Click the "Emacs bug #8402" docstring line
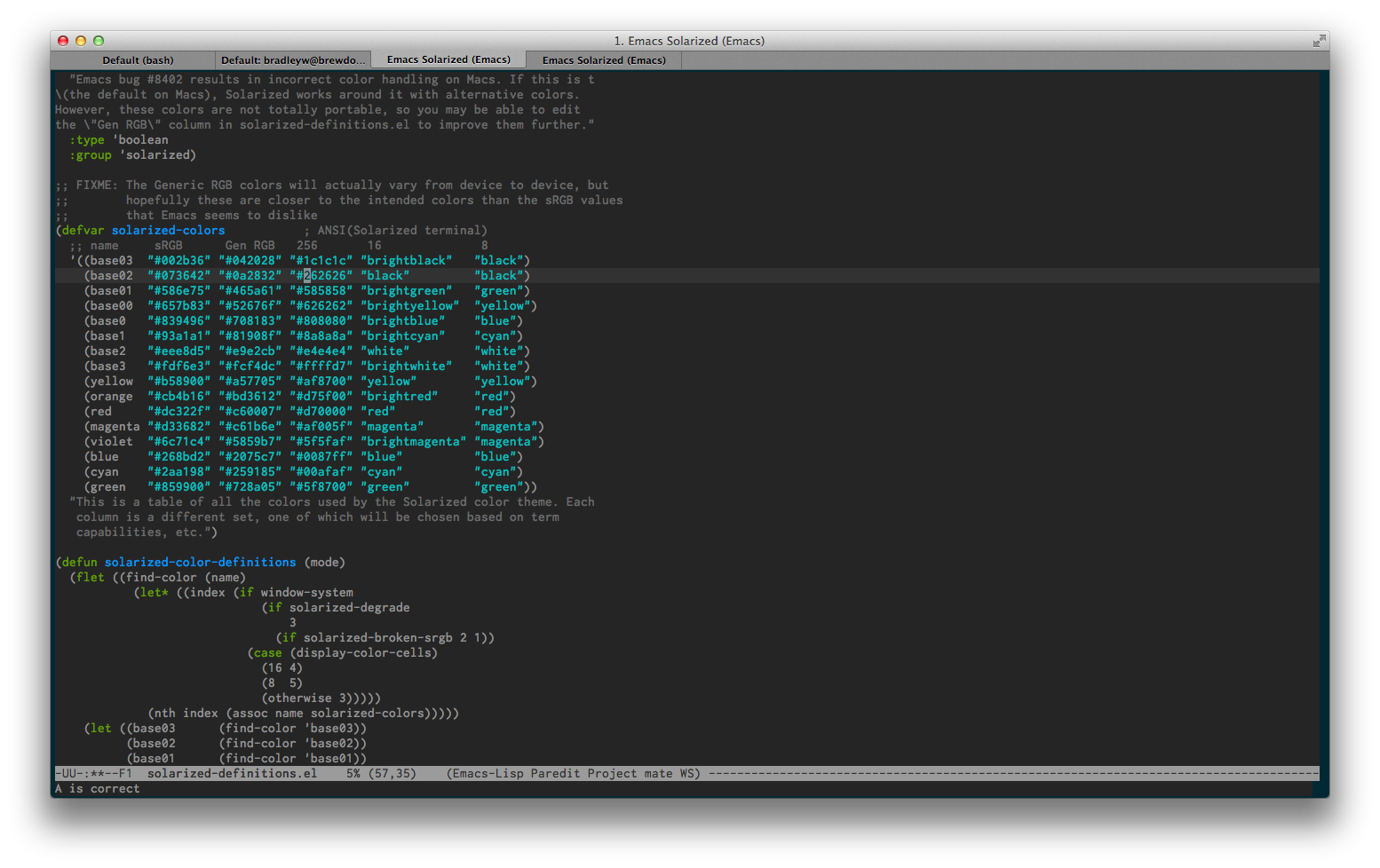The height and width of the screenshot is (868, 1380). pos(332,80)
